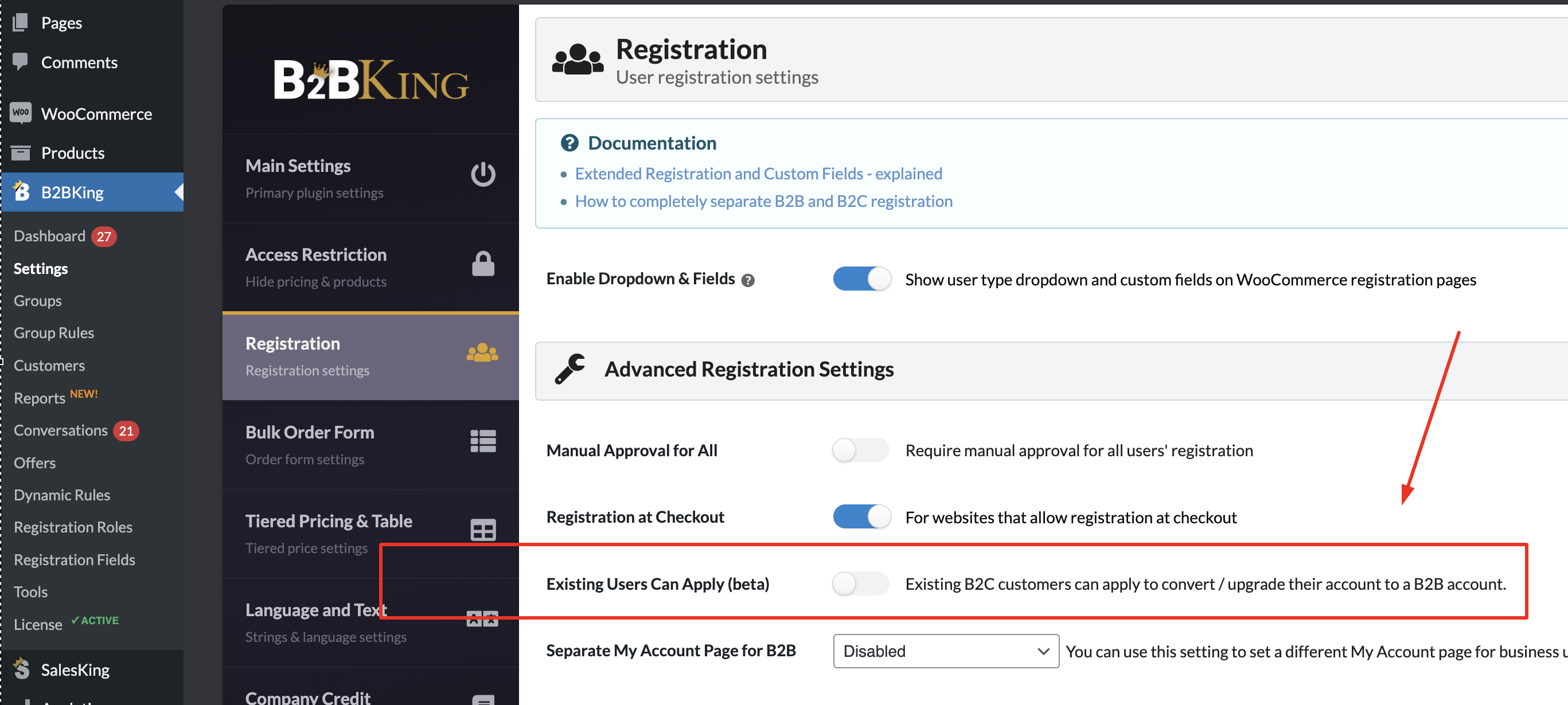
Task: Open Customers submenu item
Action: (49, 365)
